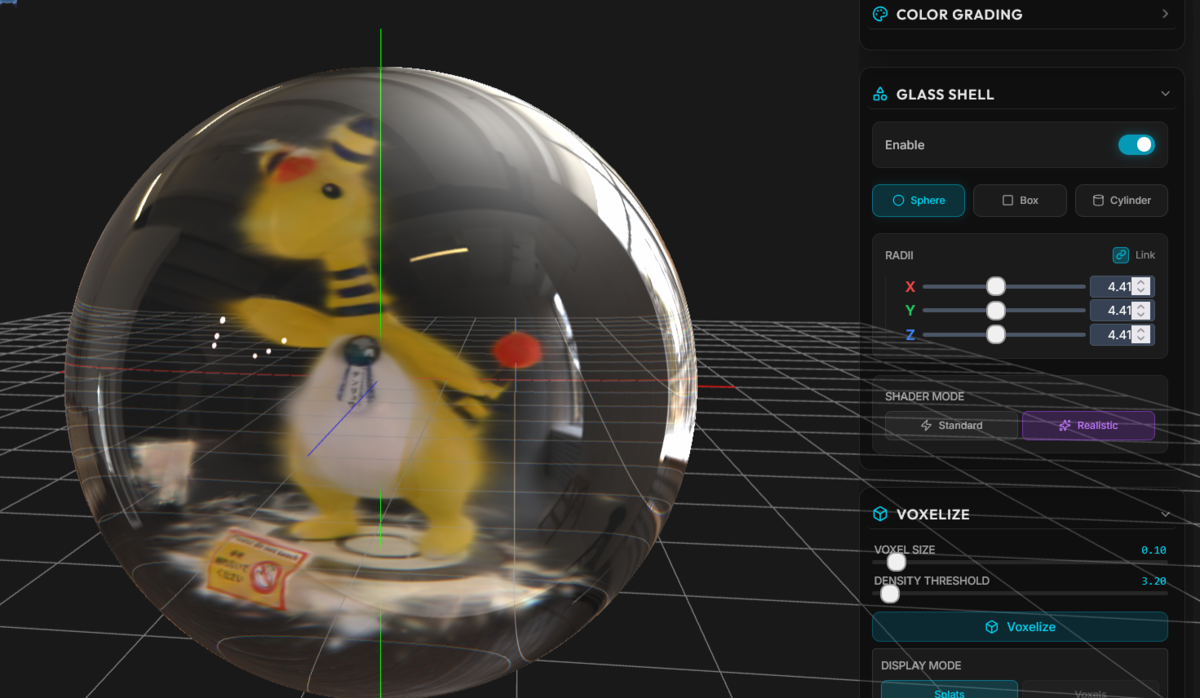Click the X radius slider handle
This screenshot has height=698, width=1200.
[x=996, y=287]
